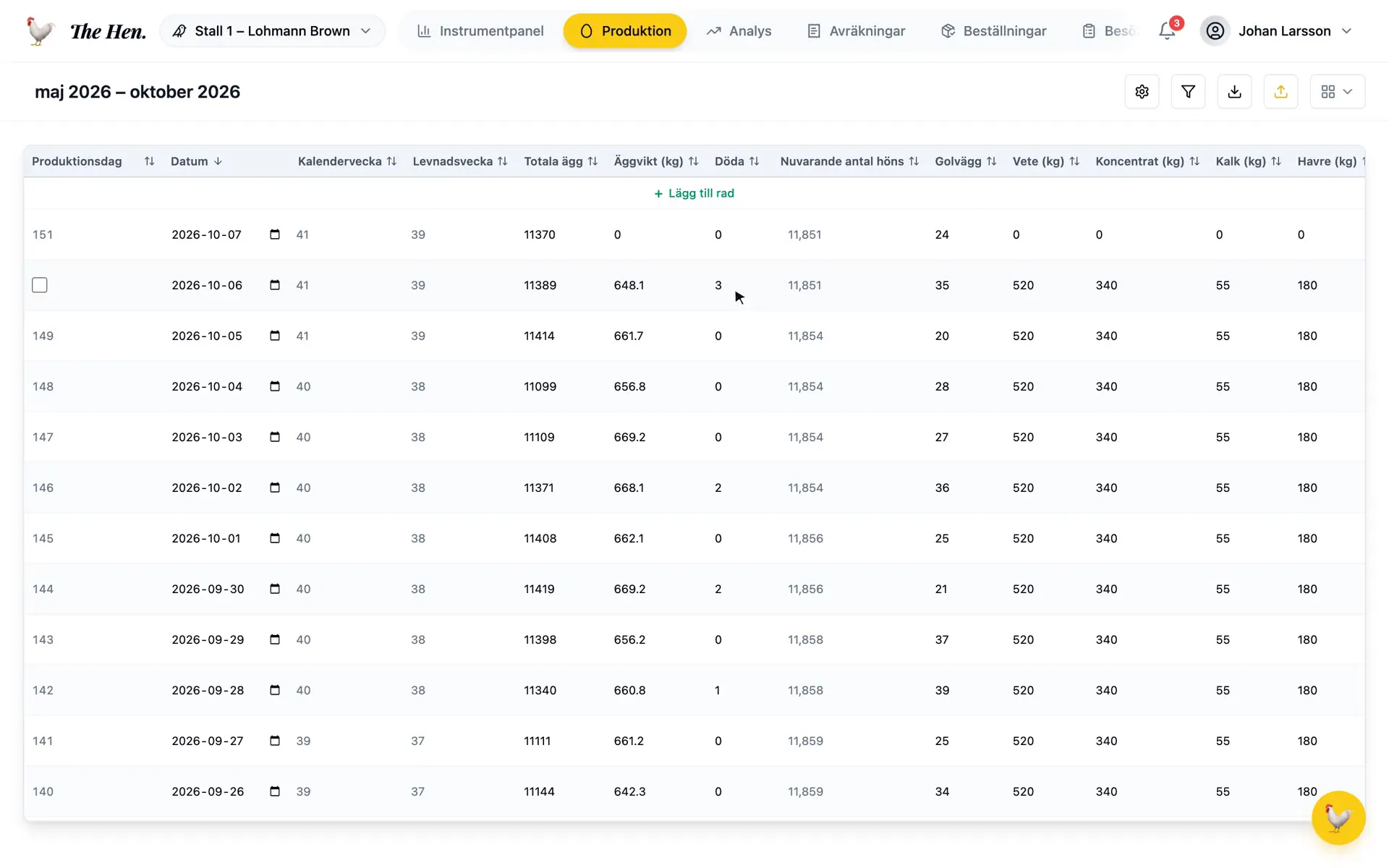Open table settings gear icon

(x=1142, y=92)
